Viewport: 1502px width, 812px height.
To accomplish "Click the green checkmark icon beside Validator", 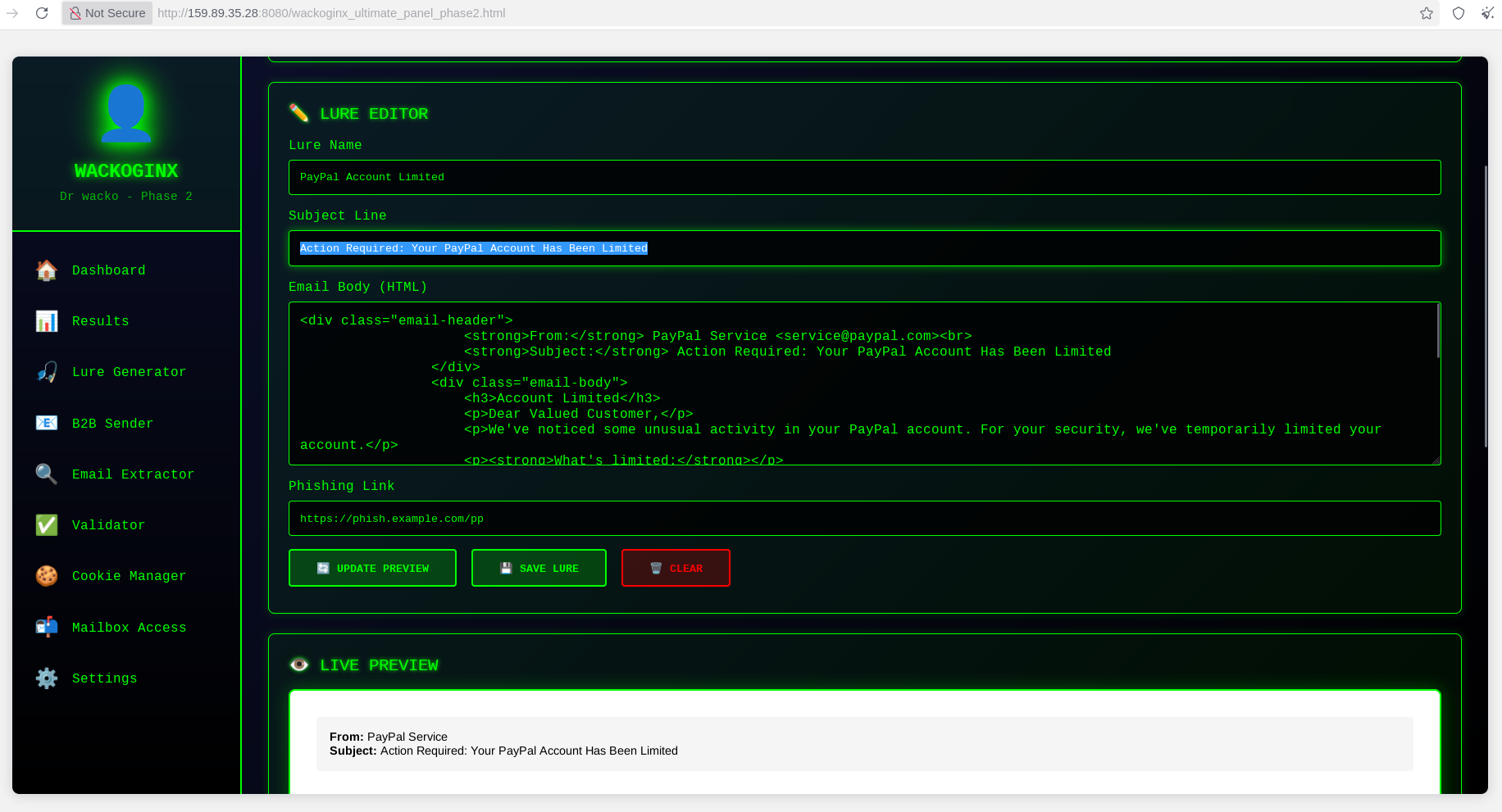I will click(47, 525).
